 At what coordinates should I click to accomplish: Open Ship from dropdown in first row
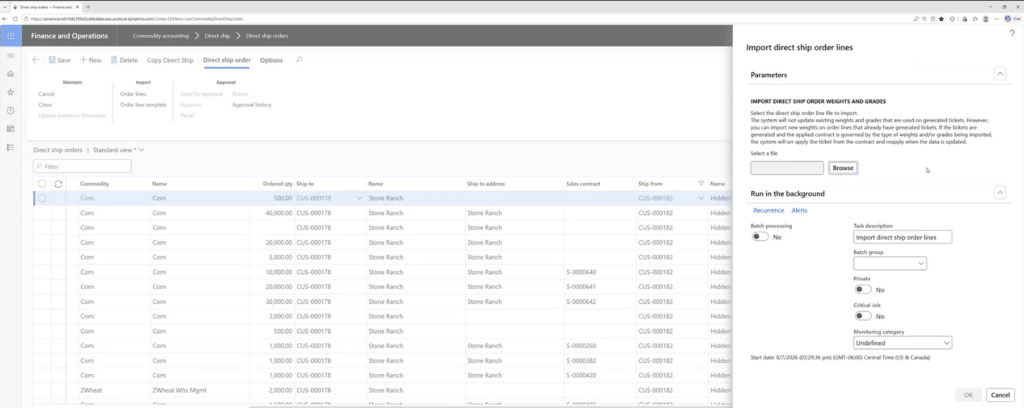click(x=701, y=198)
